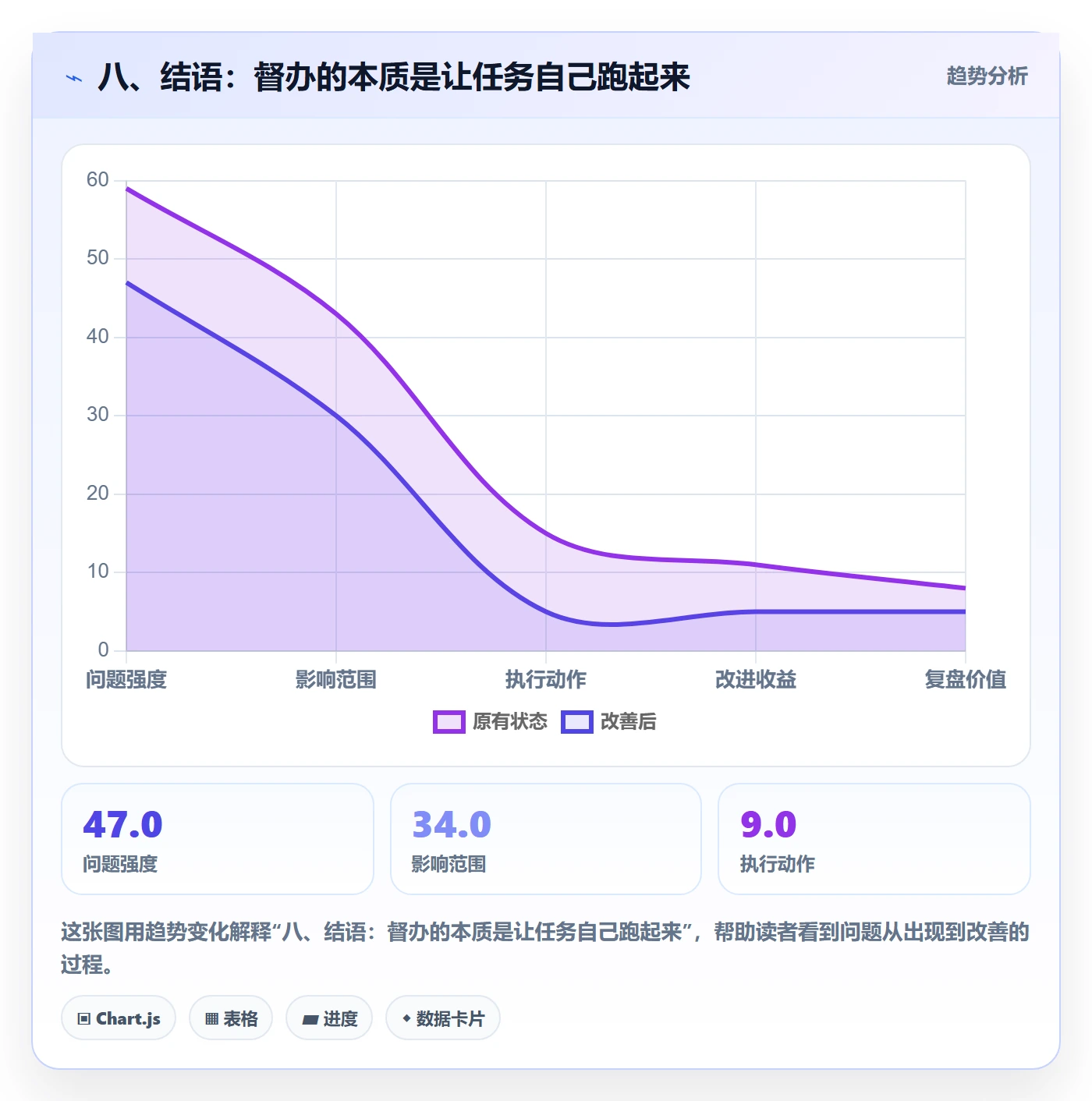
Task: Click the diamond icon in 数据卡片 tag
Action: (406, 1018)
